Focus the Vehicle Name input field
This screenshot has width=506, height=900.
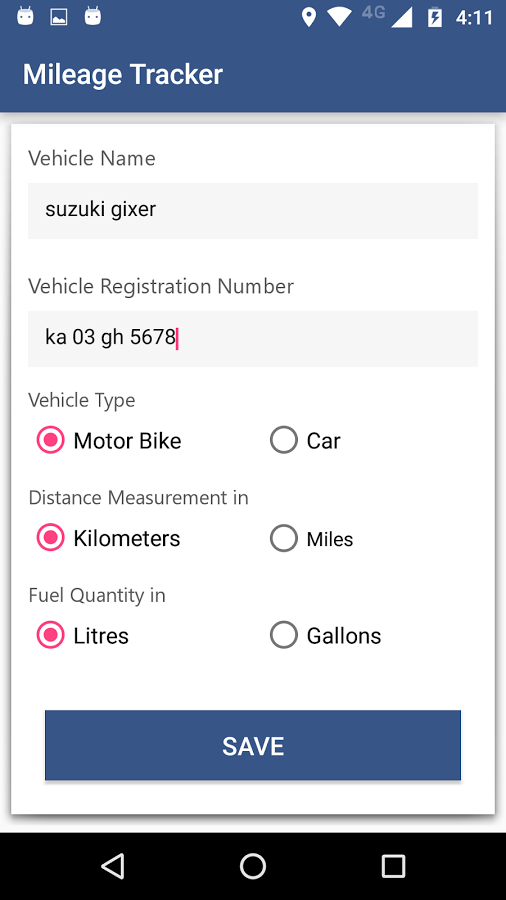coord(253,211)
